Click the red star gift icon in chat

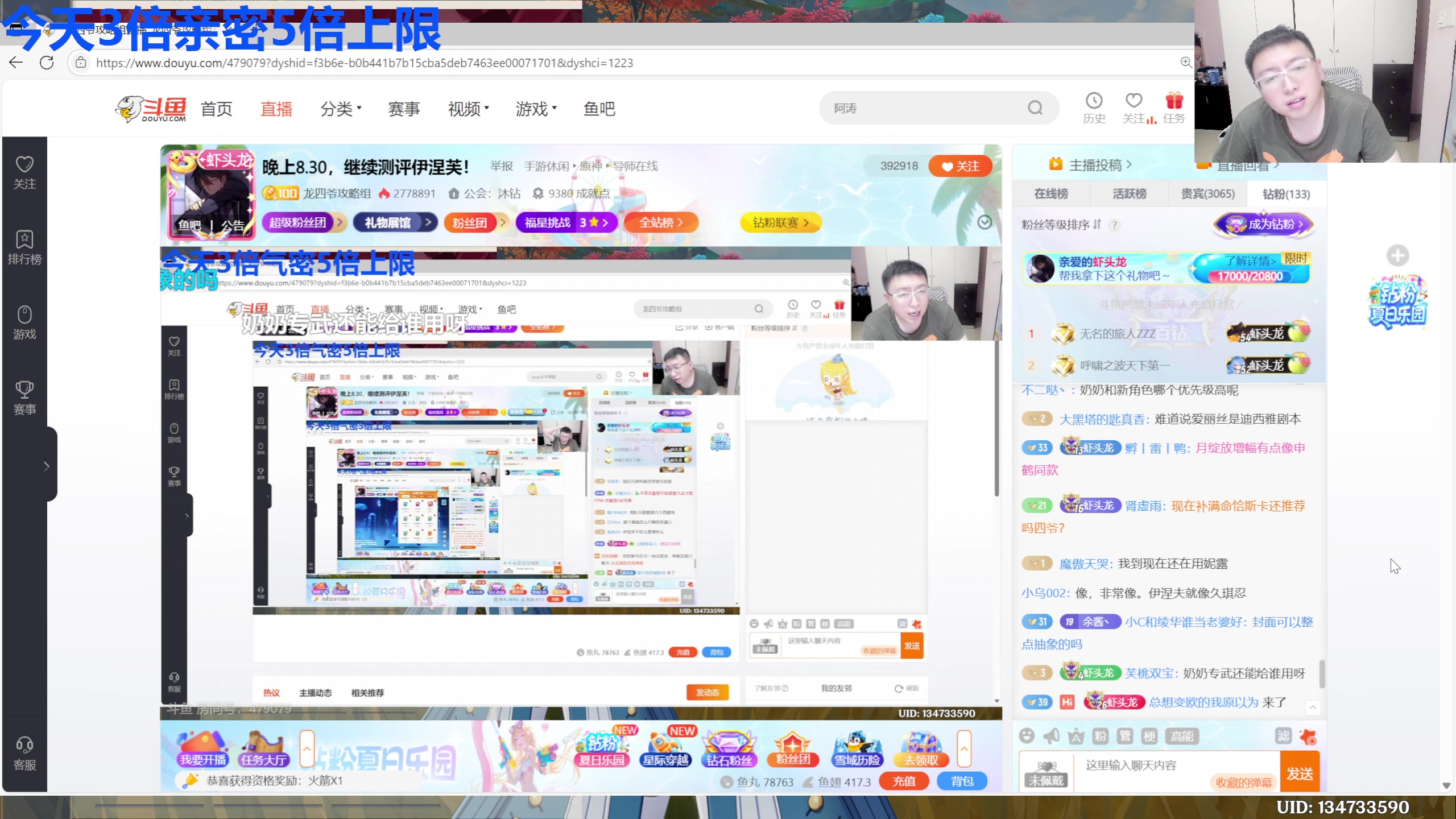pyautogui.click(x=1309, y=737)
